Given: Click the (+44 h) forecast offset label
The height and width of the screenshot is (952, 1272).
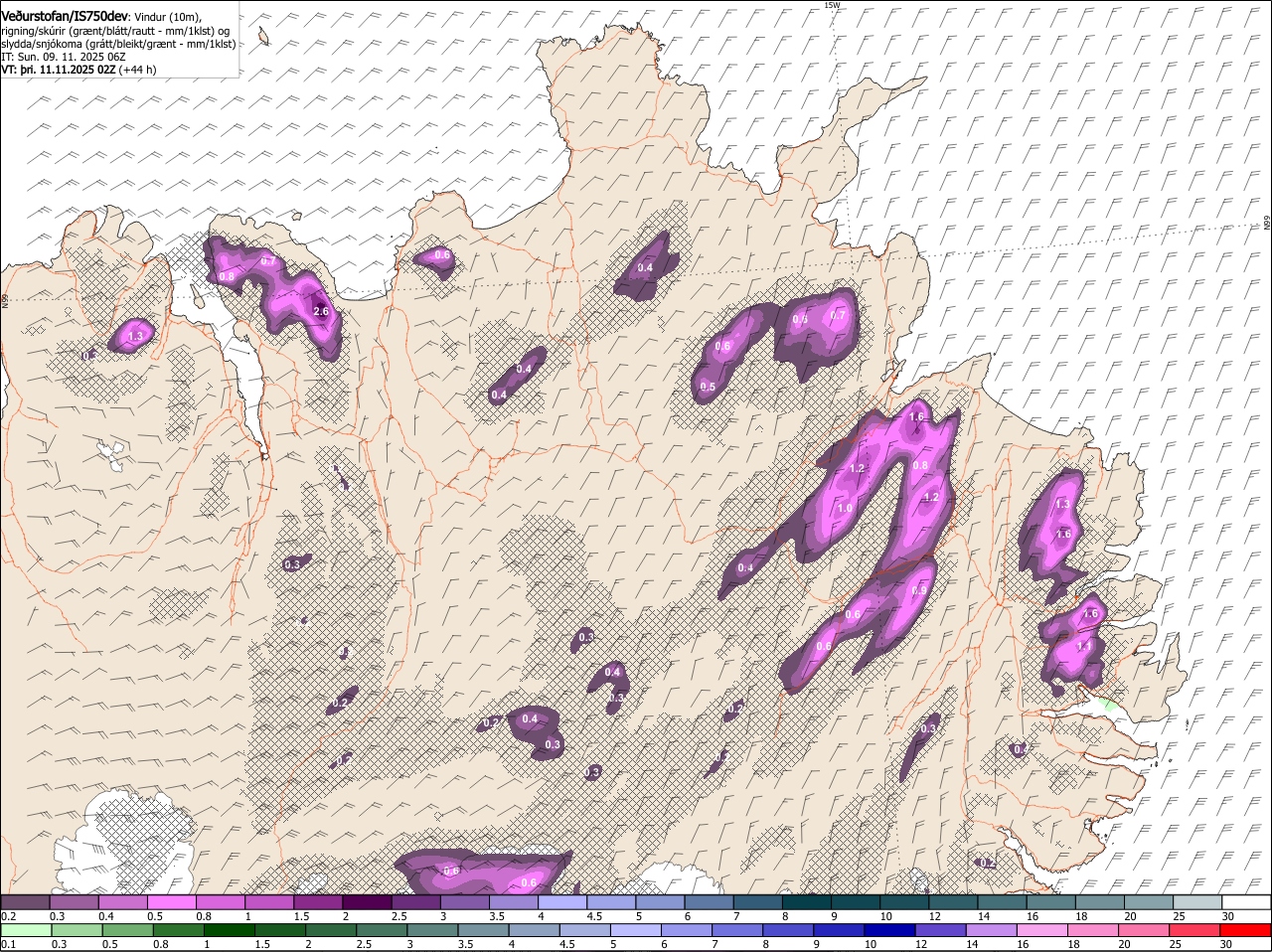Looking at the screenshot, I should pyautogui.click(x=137, y=70).
